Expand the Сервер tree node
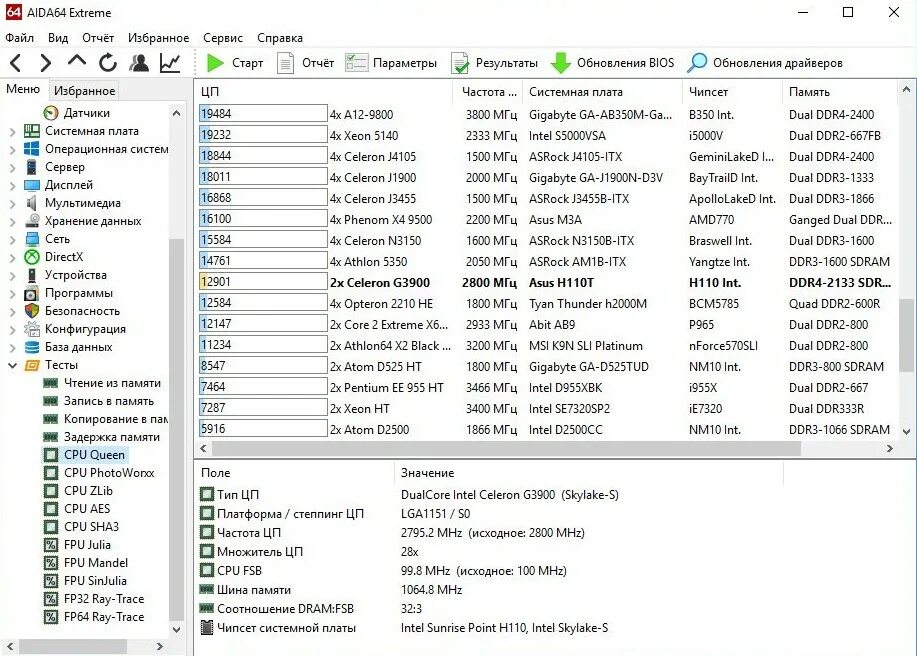This screenshot has width=917, height=656. coord(12,168)
